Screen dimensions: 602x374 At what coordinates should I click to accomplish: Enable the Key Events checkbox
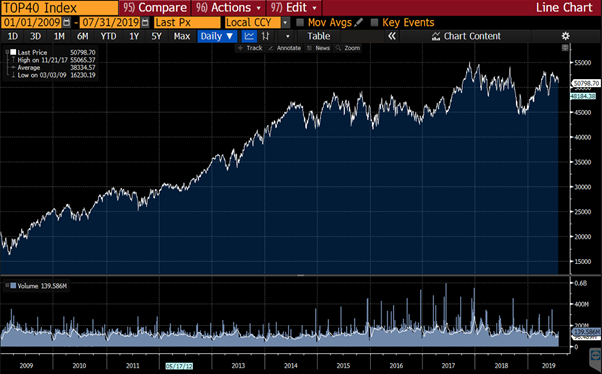374,23
